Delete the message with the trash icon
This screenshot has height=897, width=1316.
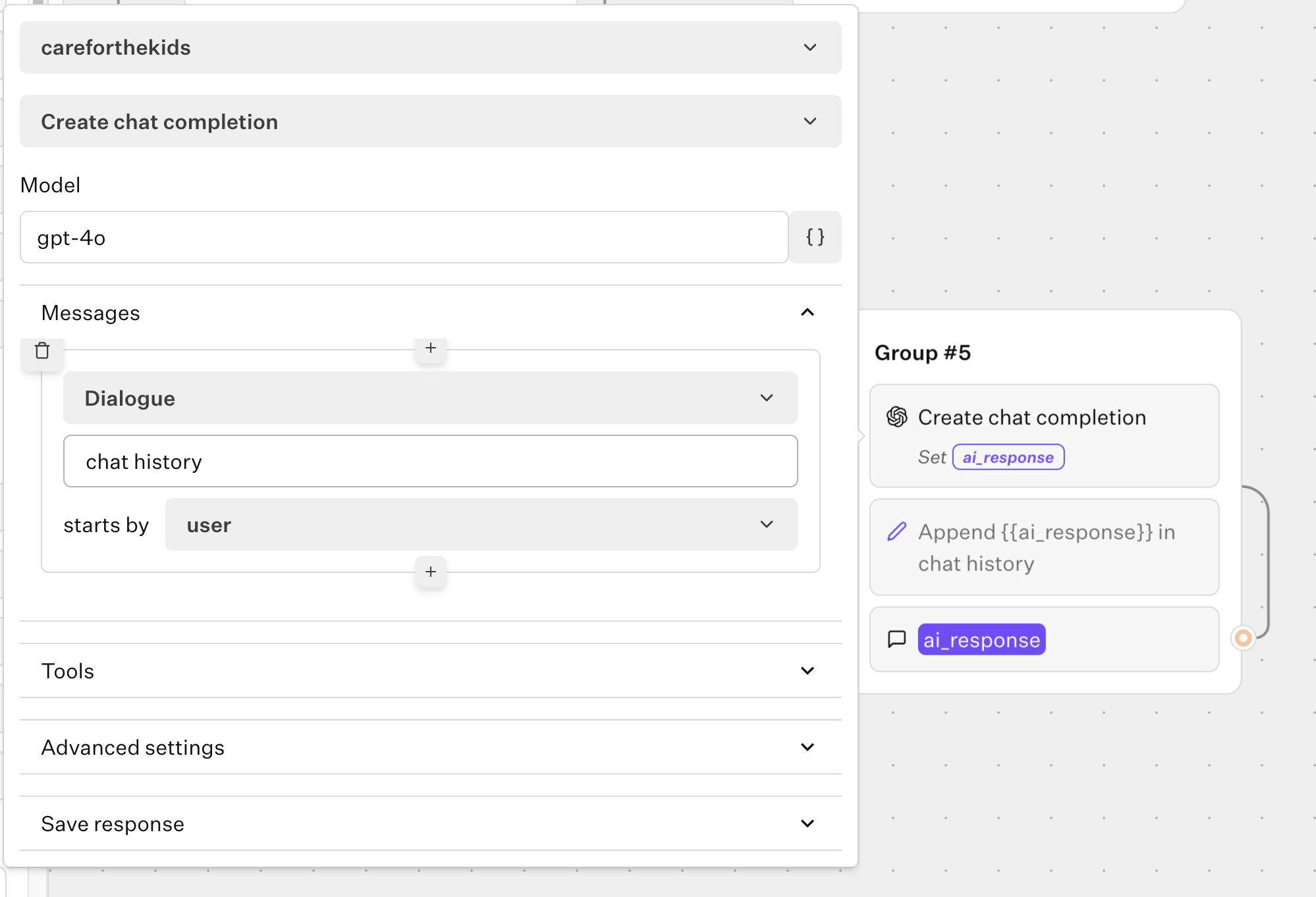(x=42, y=350)
